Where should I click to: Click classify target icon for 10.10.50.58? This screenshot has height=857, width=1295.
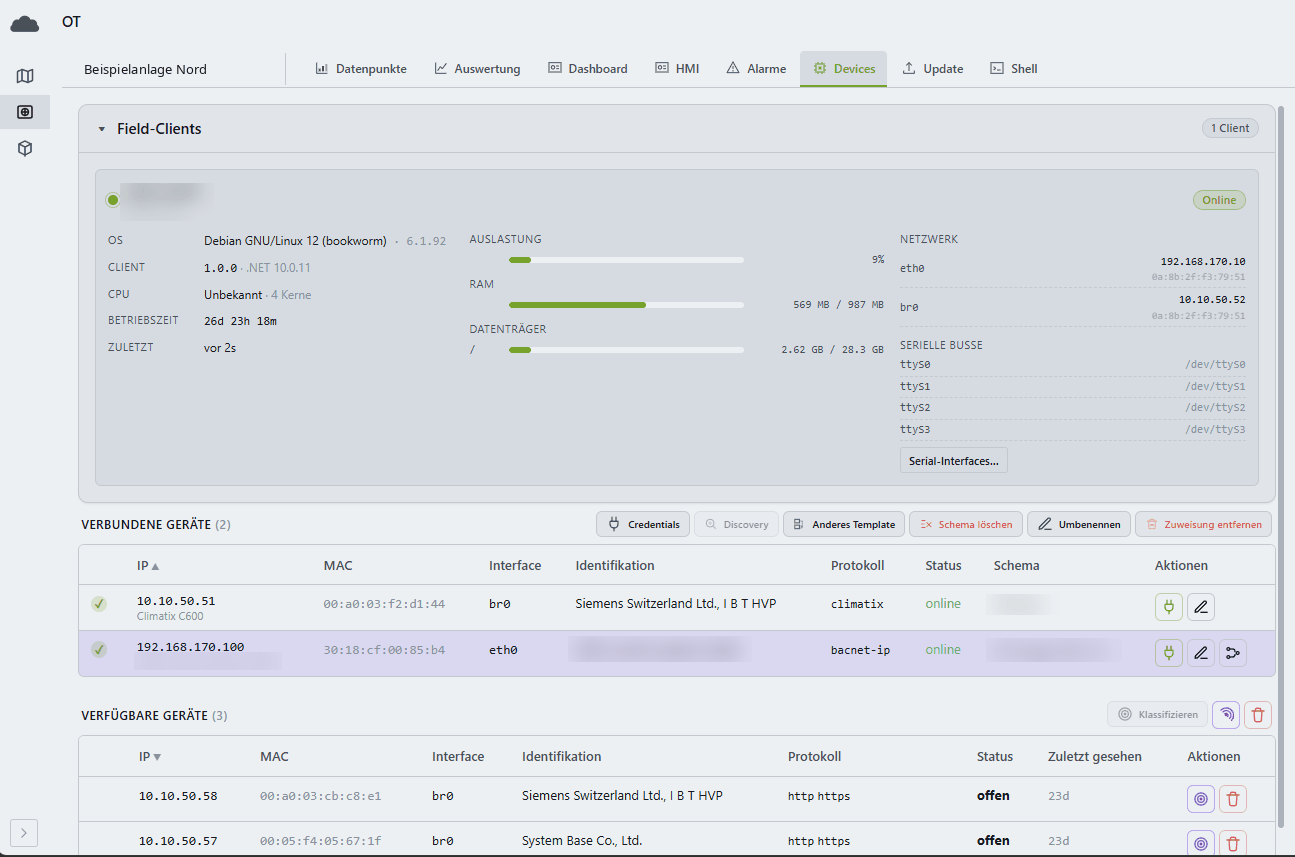(1201, 798)
